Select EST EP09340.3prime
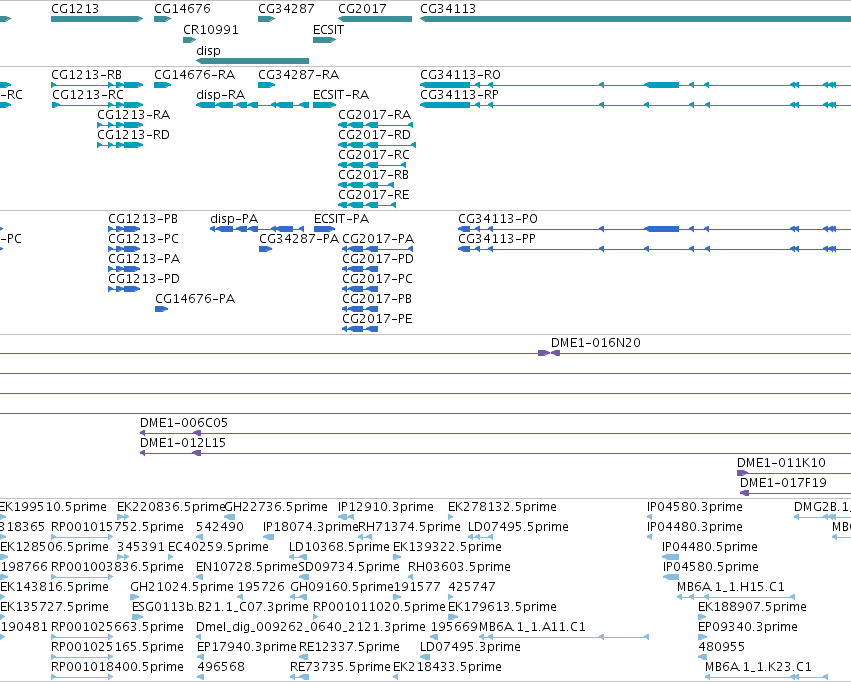The image size is (851, 682). (702, 638)
